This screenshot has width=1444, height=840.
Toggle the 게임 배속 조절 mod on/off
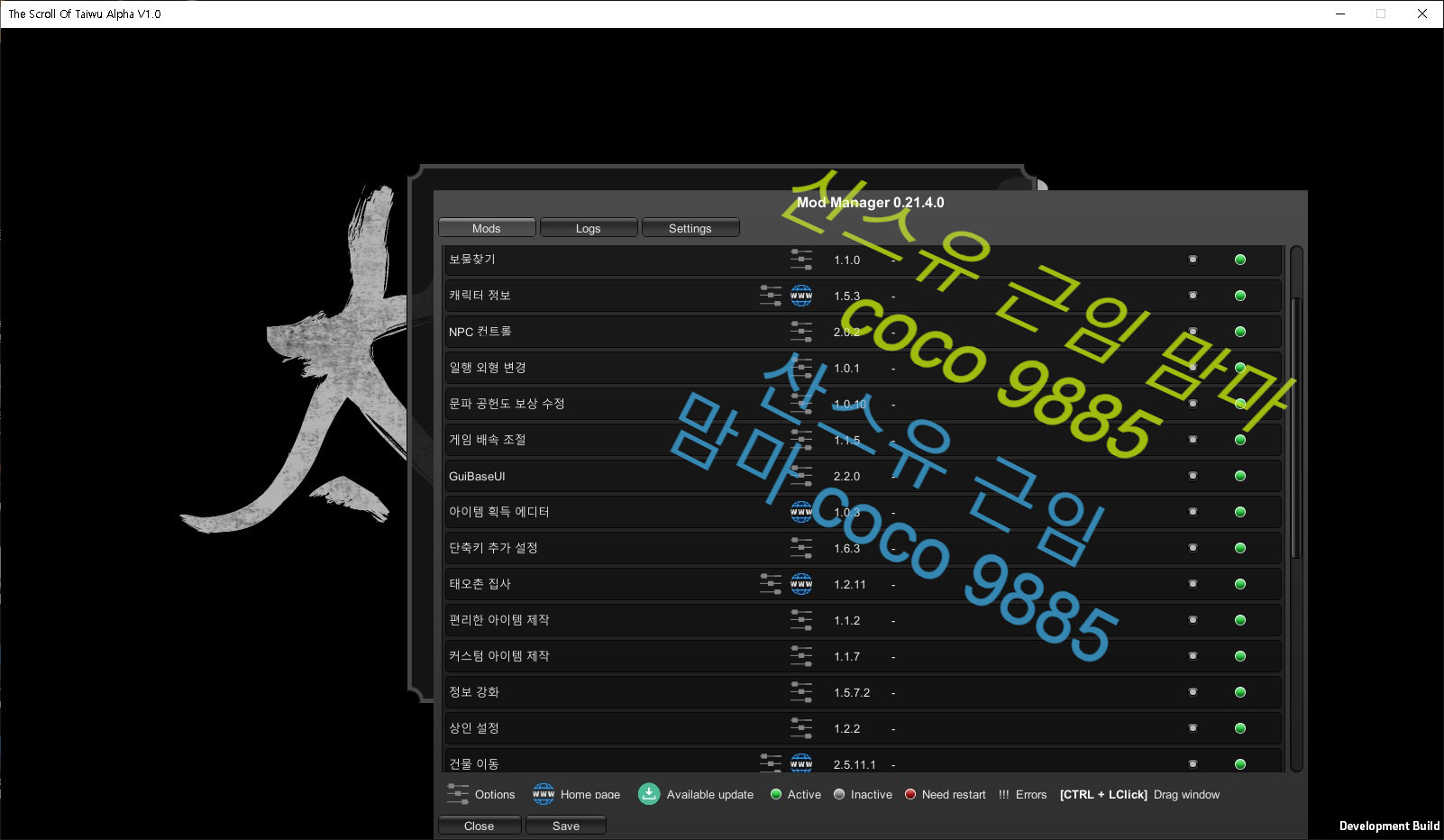1193,440
